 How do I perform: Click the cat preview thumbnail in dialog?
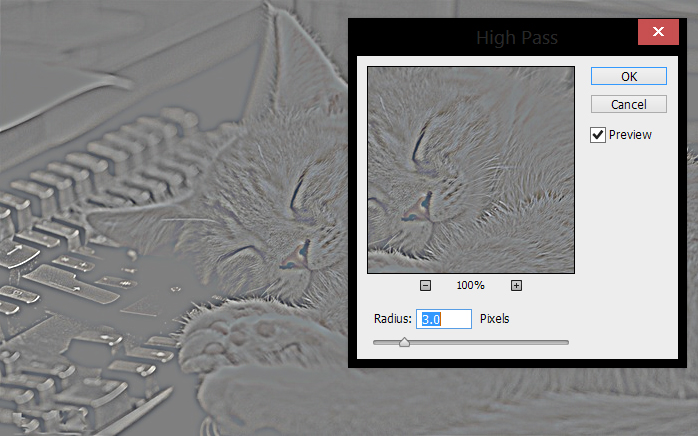pyautogui.click(x=471, y=170)
